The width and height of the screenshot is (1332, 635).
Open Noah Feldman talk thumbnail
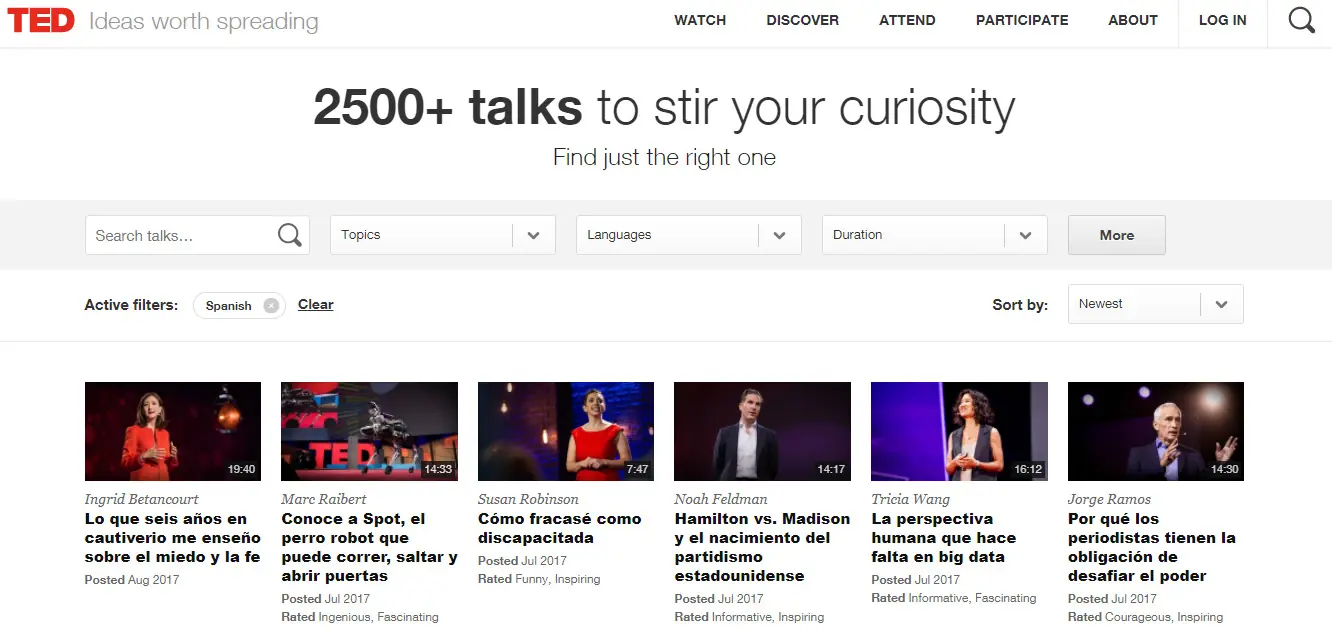click(x=762, y=431)
